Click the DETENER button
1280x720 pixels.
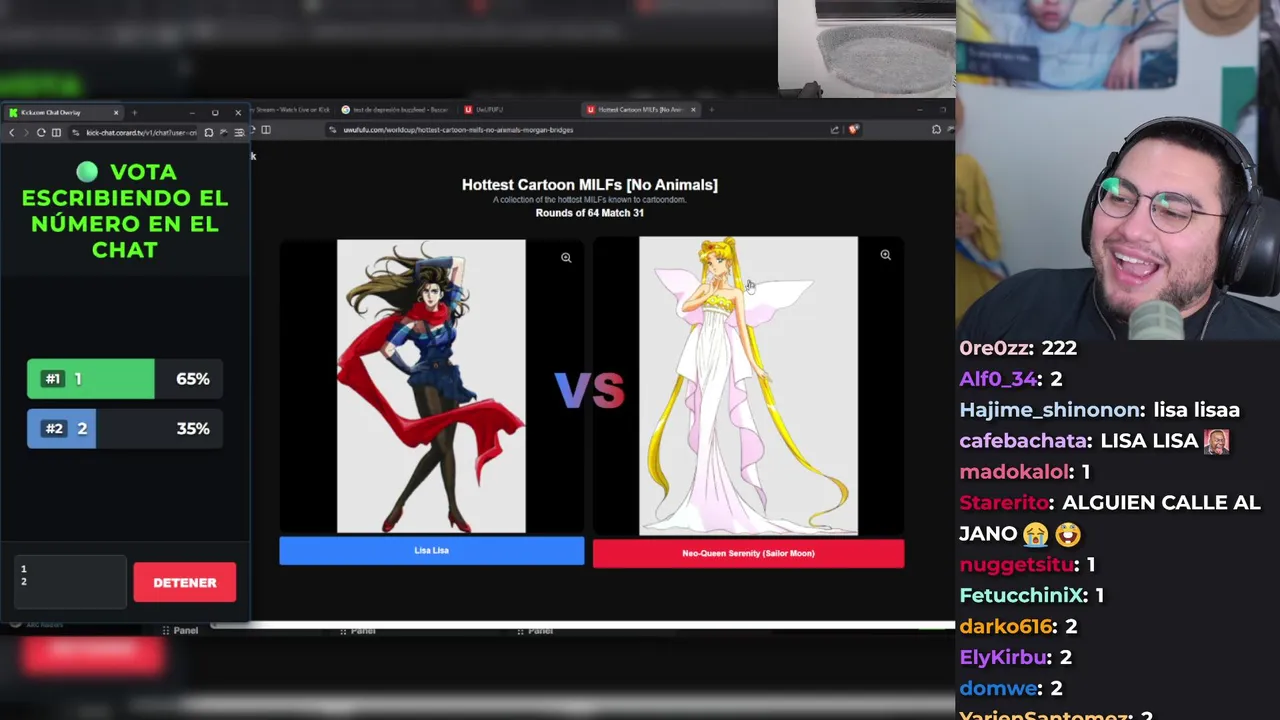coord(184,582)
